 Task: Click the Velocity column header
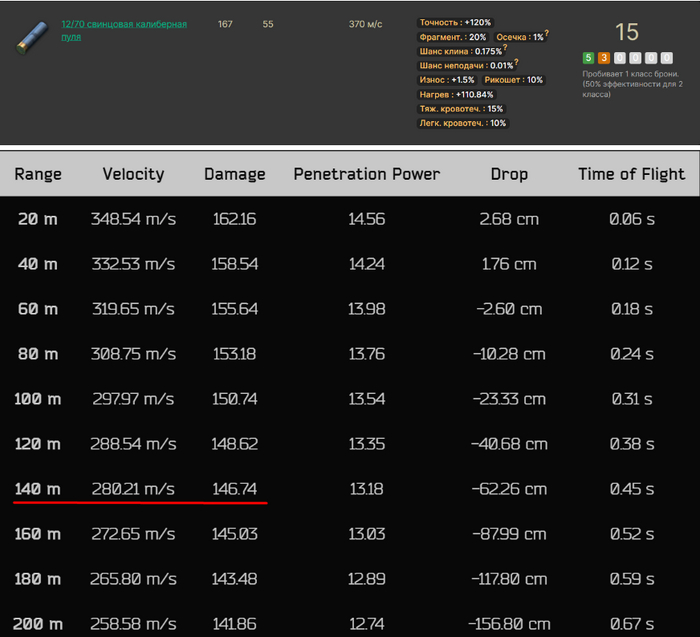click(133, 174)
